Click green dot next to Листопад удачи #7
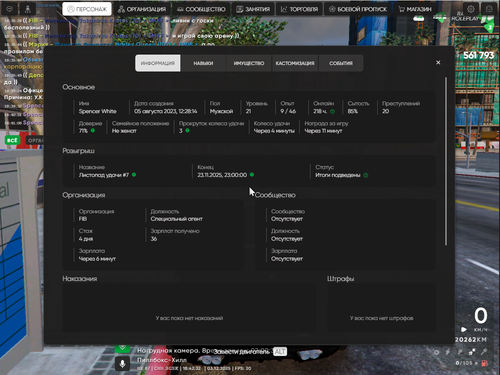The image size is (500, 375). tap(134, 175)
